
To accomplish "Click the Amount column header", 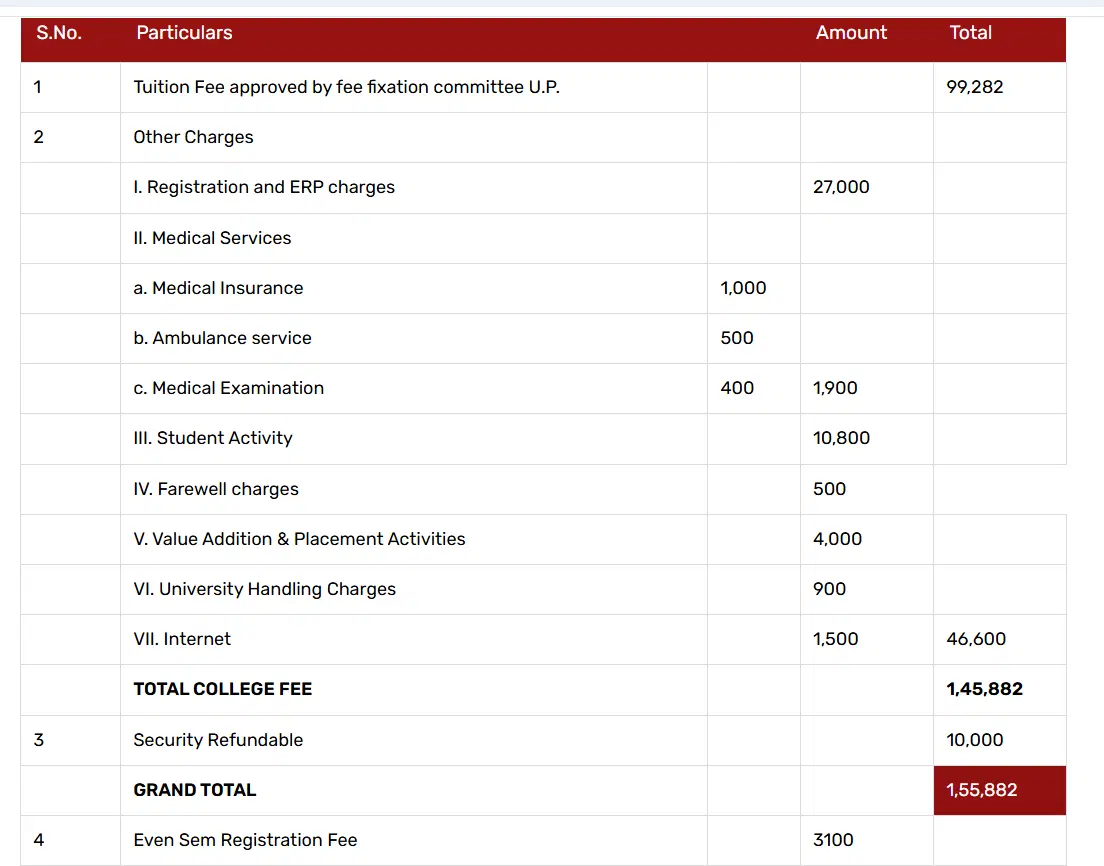I will (851, 33).
